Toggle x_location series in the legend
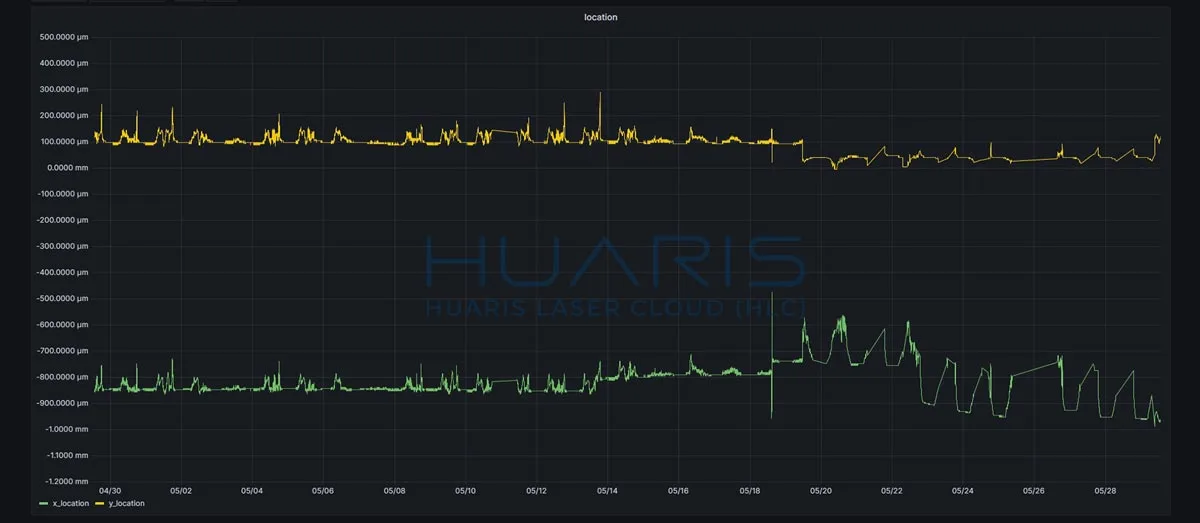The height and width of the screenshot is (523, 1200). (x=70, y=503)
